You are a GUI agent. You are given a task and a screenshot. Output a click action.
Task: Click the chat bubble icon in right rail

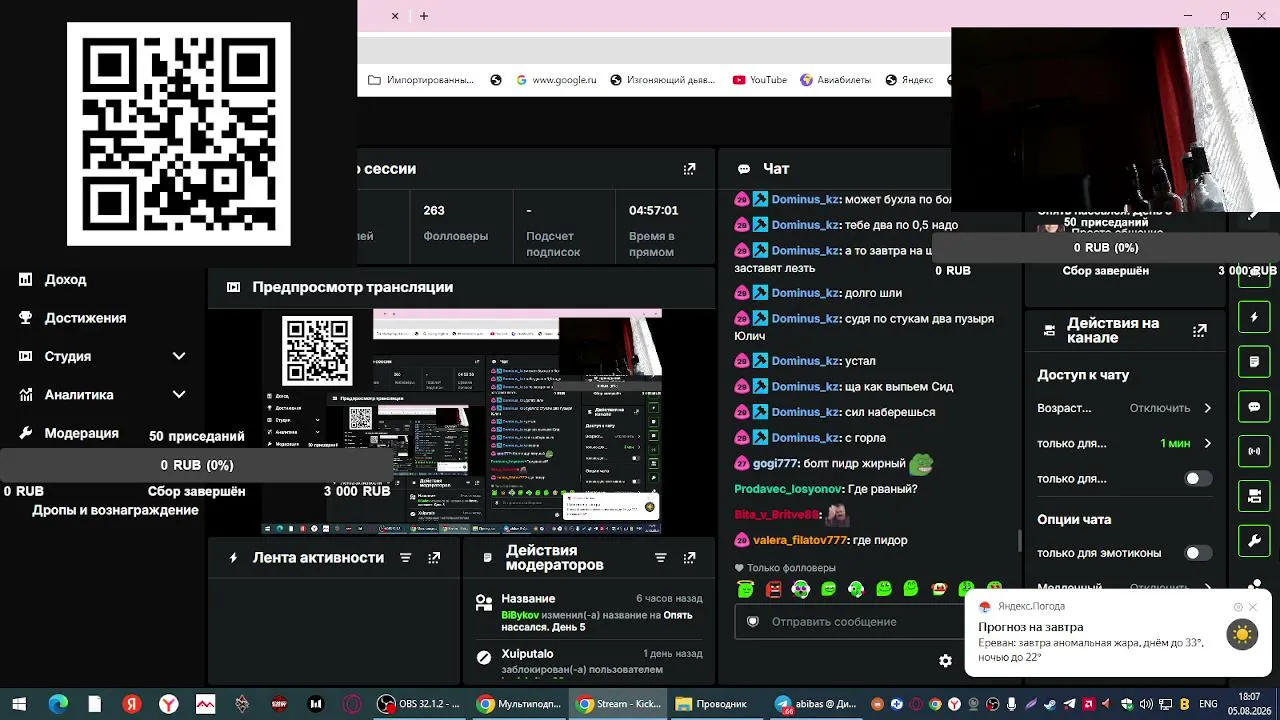point(1254,407)
